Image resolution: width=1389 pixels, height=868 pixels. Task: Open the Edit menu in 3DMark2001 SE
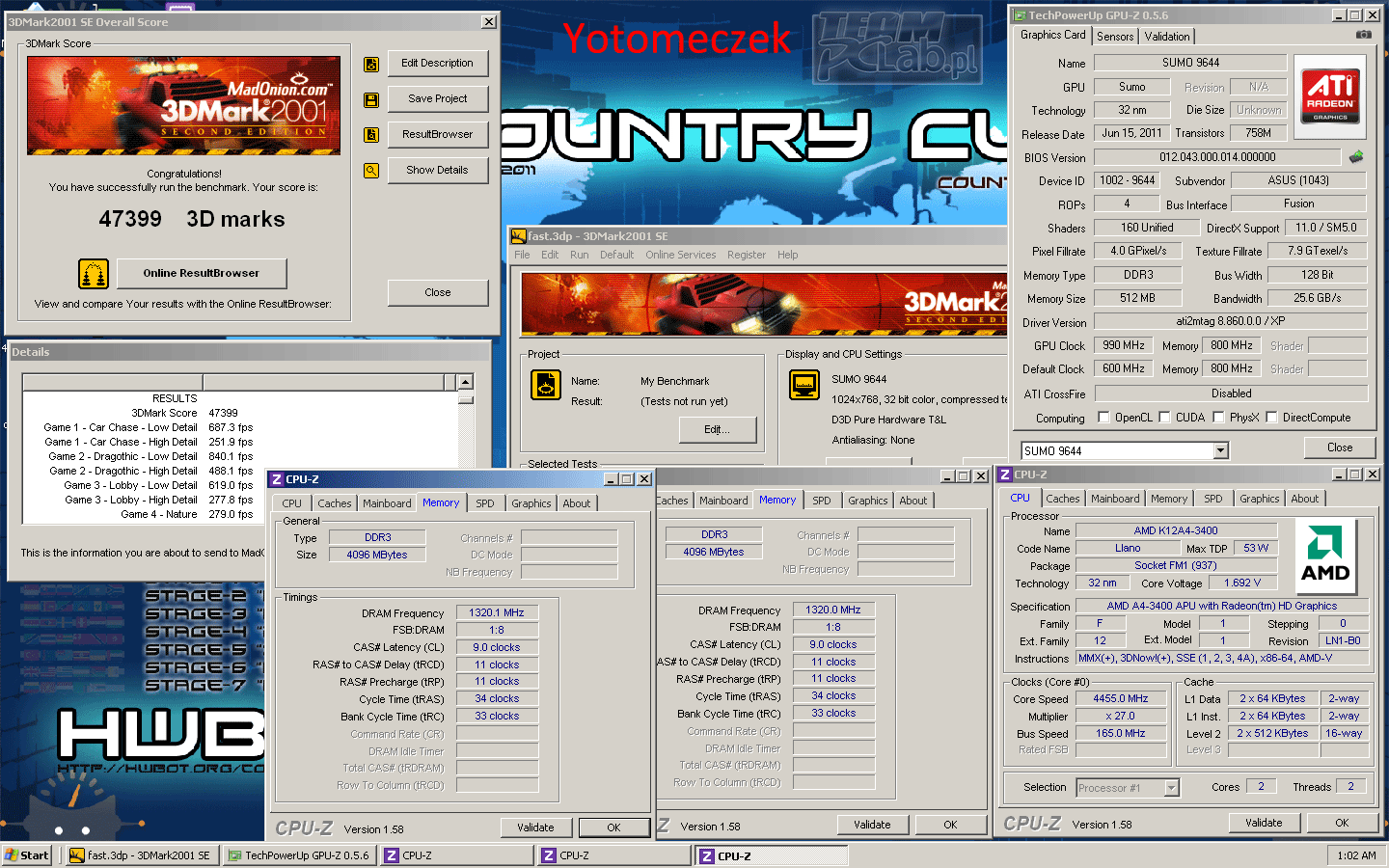coord(550,255)
